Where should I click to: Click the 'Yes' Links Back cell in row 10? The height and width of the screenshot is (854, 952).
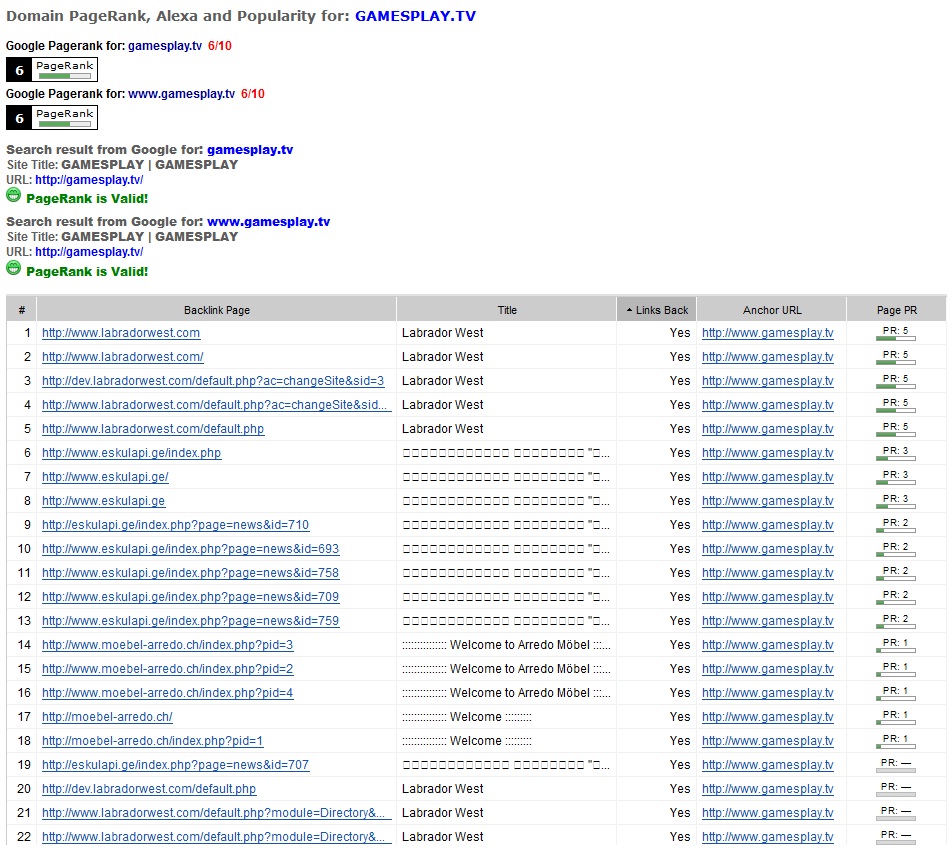679,549
